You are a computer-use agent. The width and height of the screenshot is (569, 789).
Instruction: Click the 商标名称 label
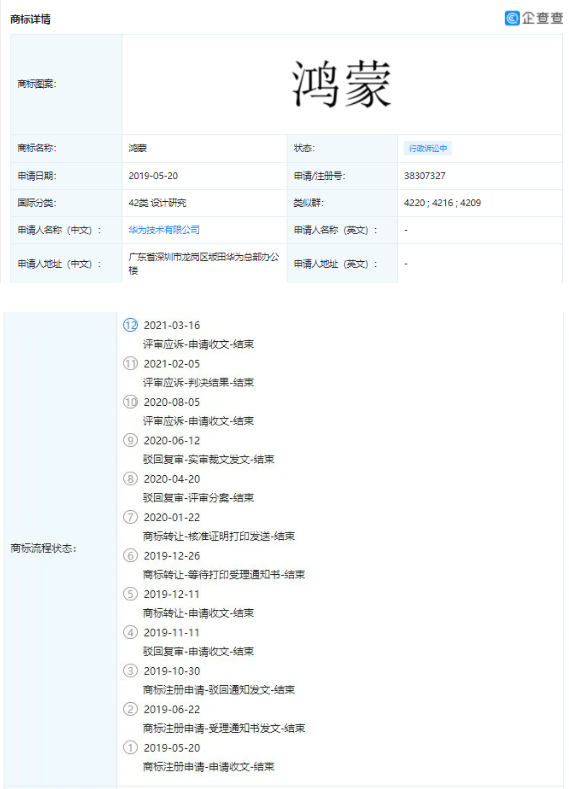click(37, 148)
